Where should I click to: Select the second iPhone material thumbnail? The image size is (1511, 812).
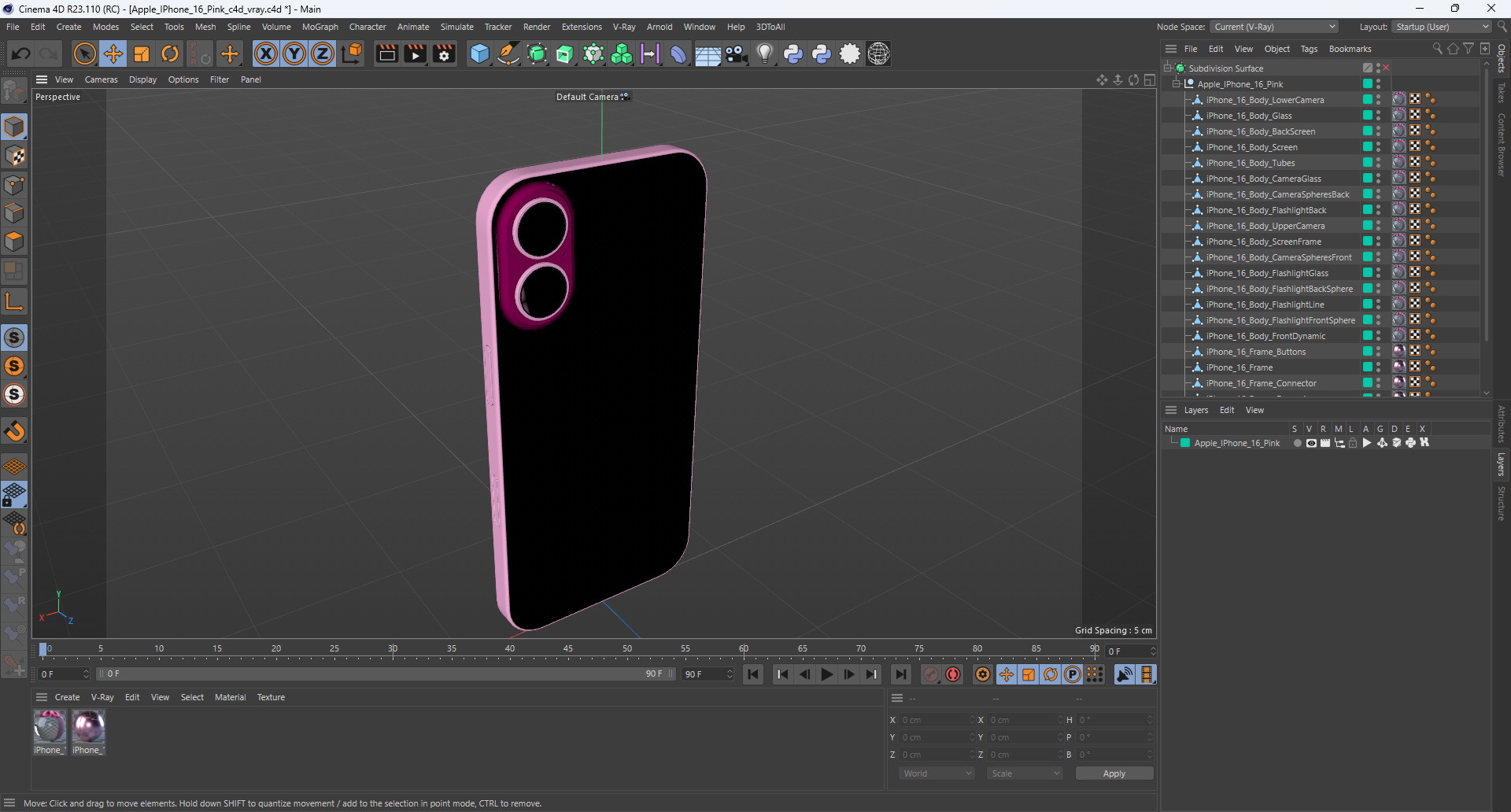[88, 726]
